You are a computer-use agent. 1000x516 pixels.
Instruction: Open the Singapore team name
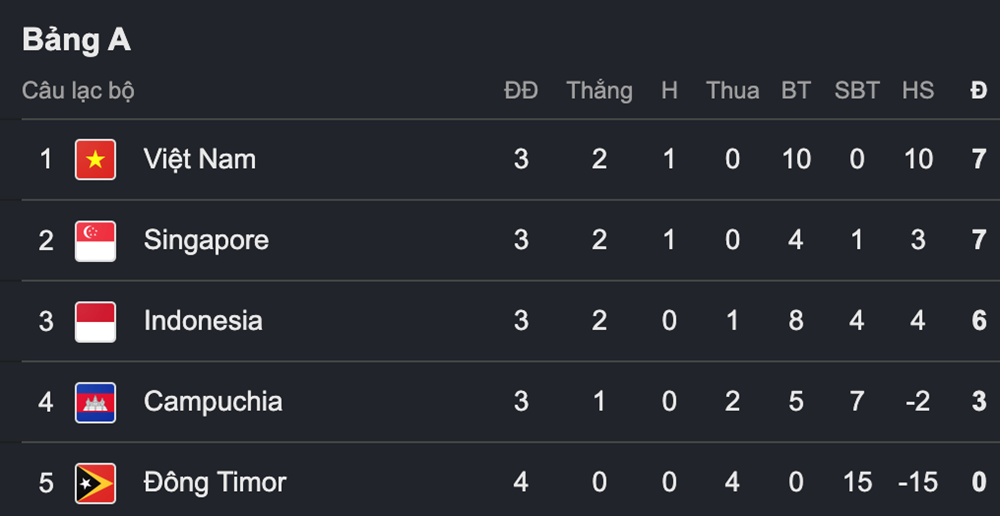(x=206, y=241)
